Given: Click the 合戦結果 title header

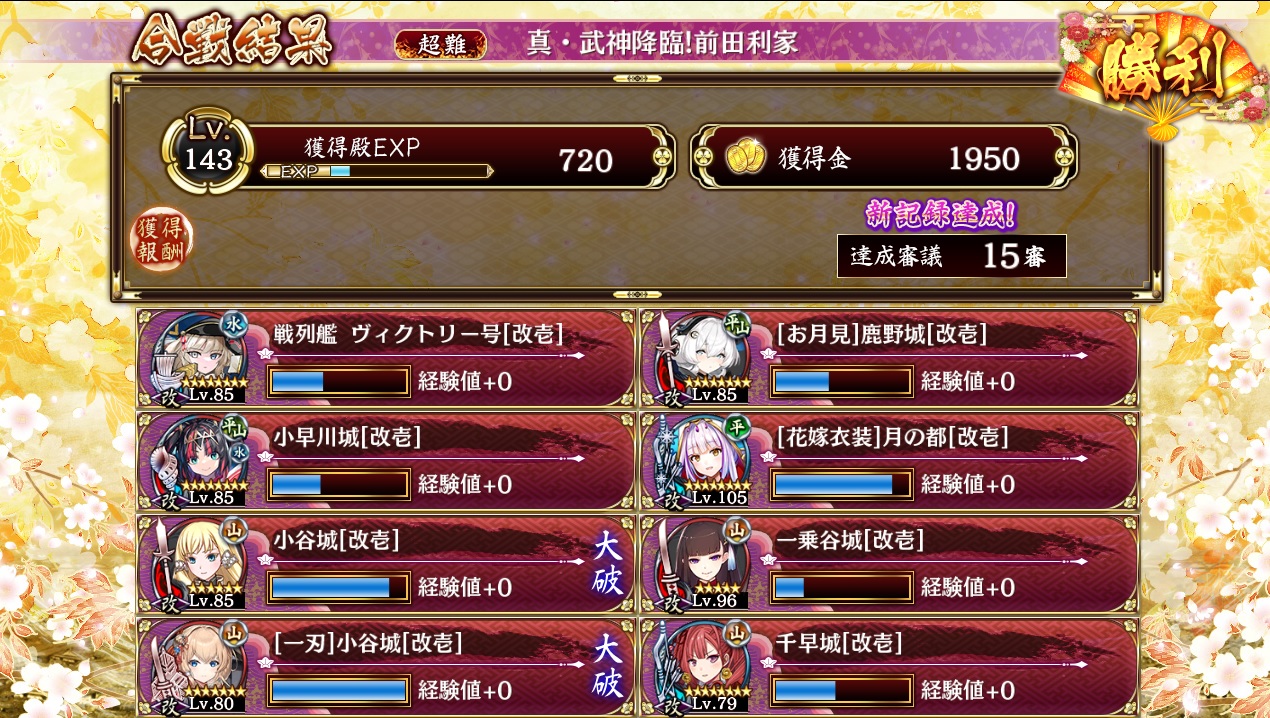Looking at the screenshot, I should [x=232, y=41].
